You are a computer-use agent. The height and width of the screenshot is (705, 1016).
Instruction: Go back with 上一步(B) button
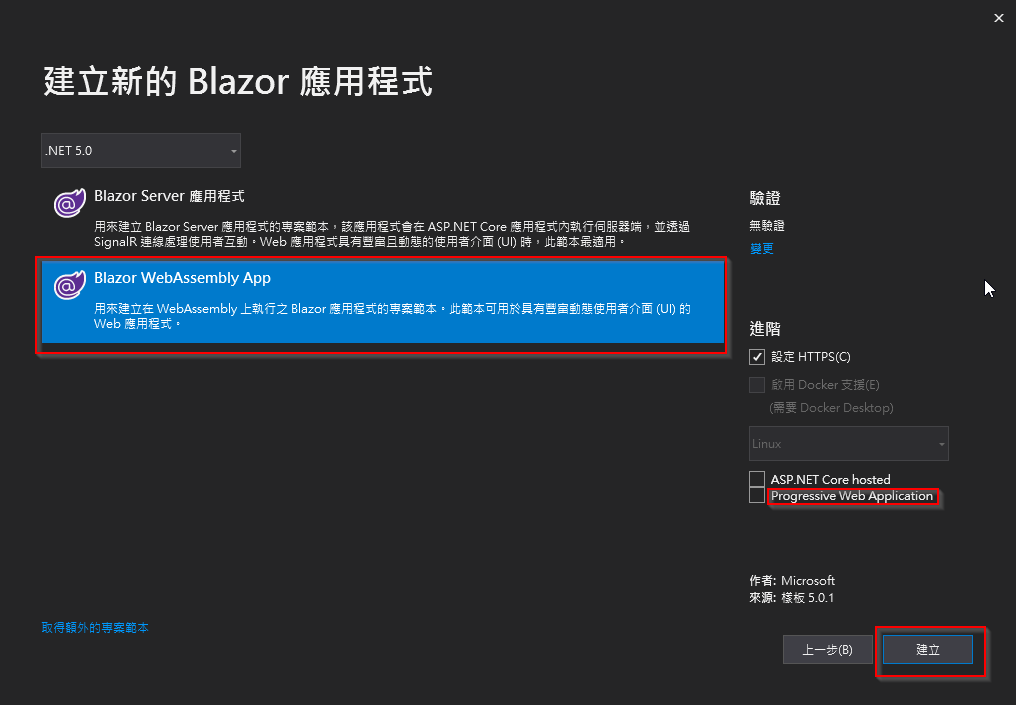click(x=827, y=649)
